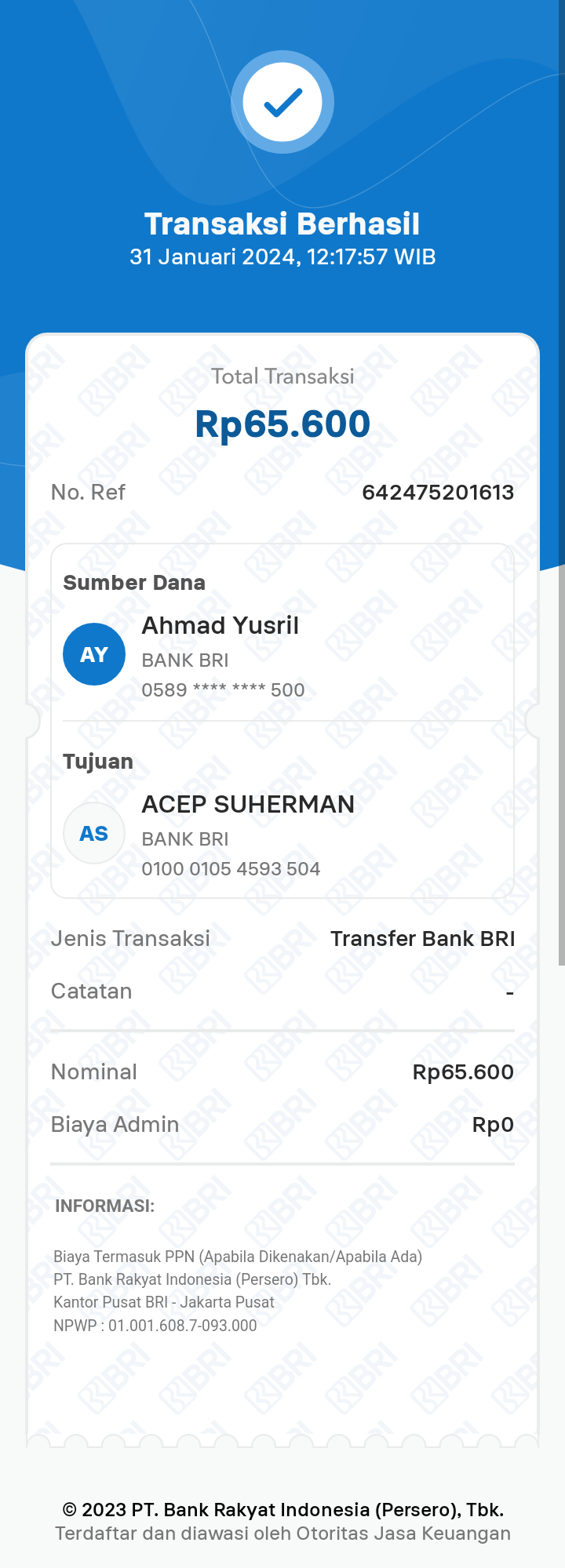Click the Biaya Admin value Rp0
This screenshot has height=1568, width=565.
pos(493,1125)
